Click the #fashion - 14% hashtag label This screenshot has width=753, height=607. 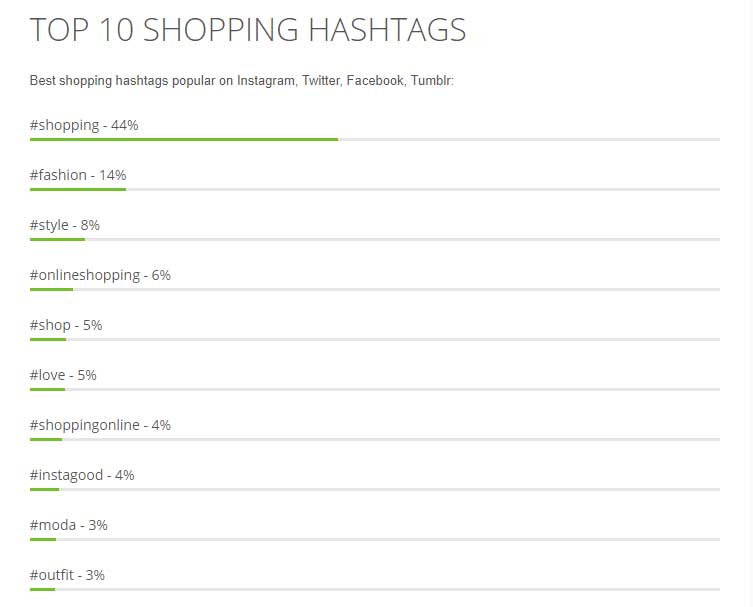pos(78,175)
